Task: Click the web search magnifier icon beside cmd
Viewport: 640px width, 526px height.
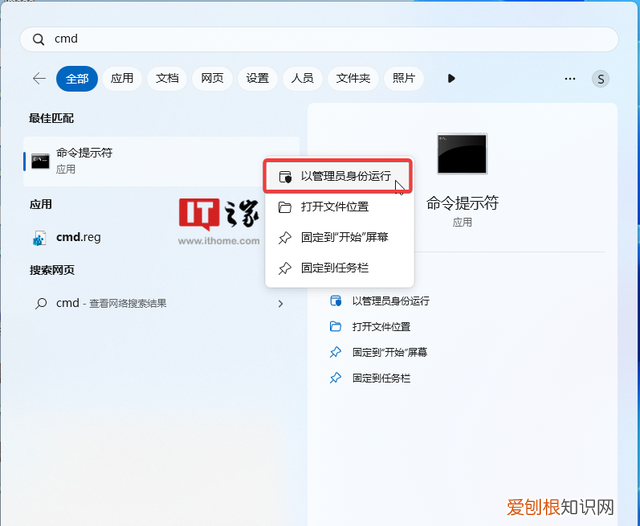Action: click(x=41, y=303)
